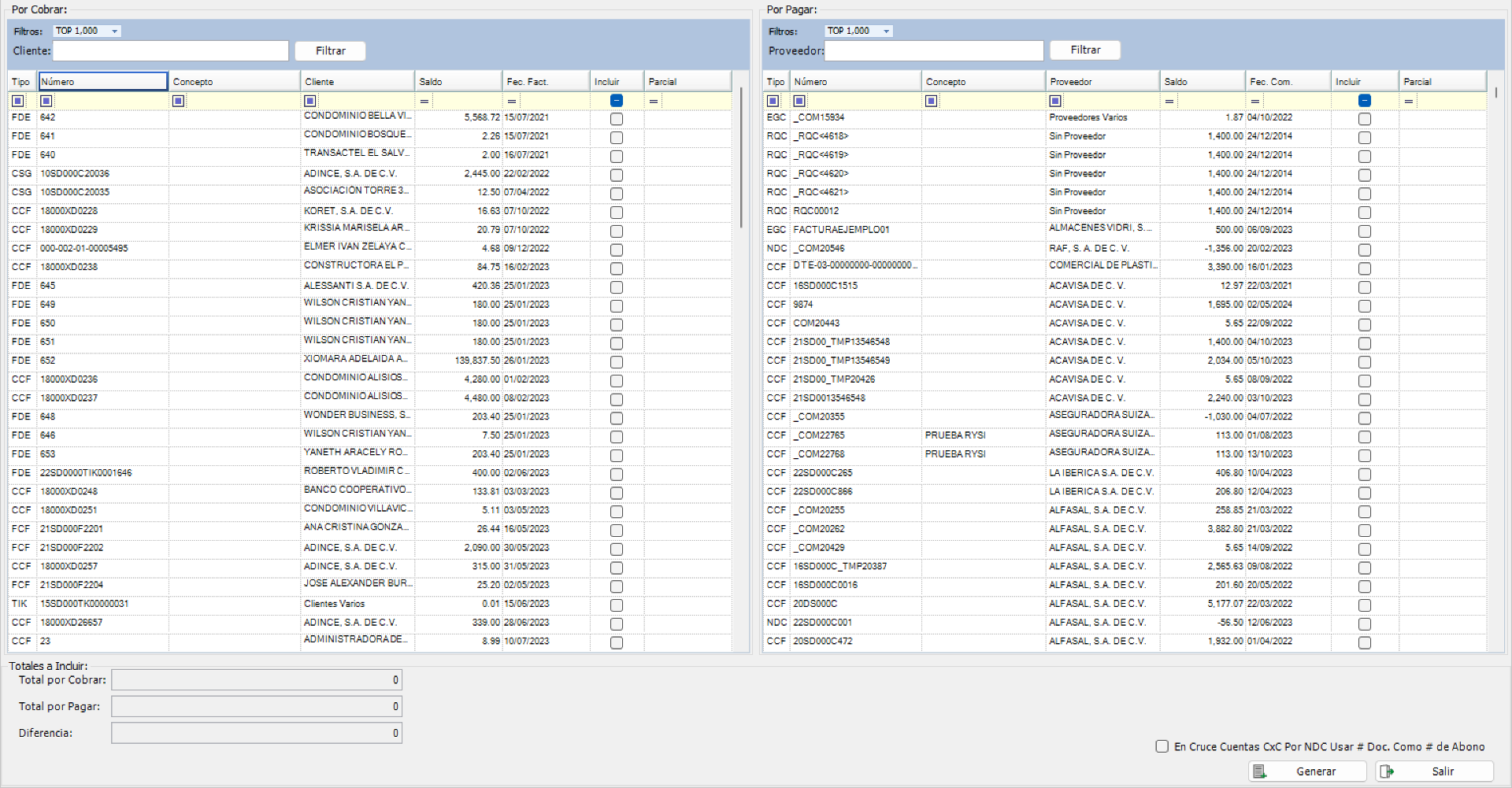
Task: Click the Tipo filter icon in the Por Pagar grid
Action: pyautogui.click(x=773, y=101)
